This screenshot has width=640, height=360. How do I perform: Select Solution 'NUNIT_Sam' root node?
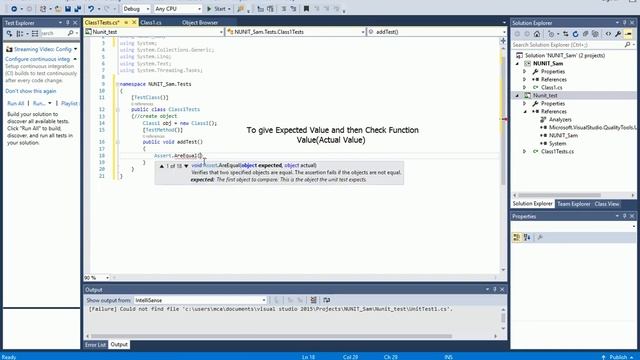564,56
